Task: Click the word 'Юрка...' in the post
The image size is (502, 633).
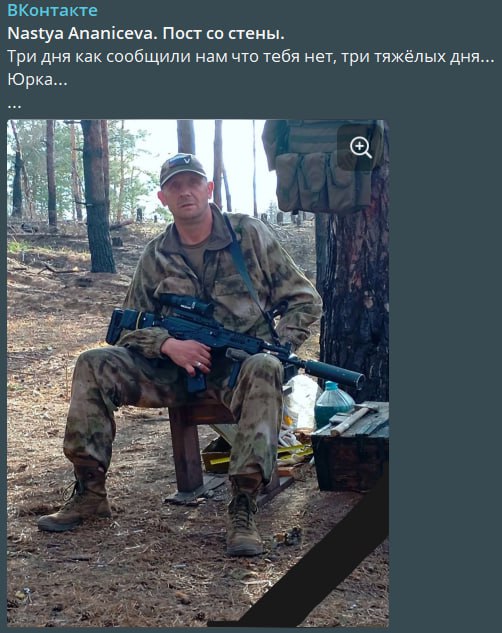Action: [37, 80]
